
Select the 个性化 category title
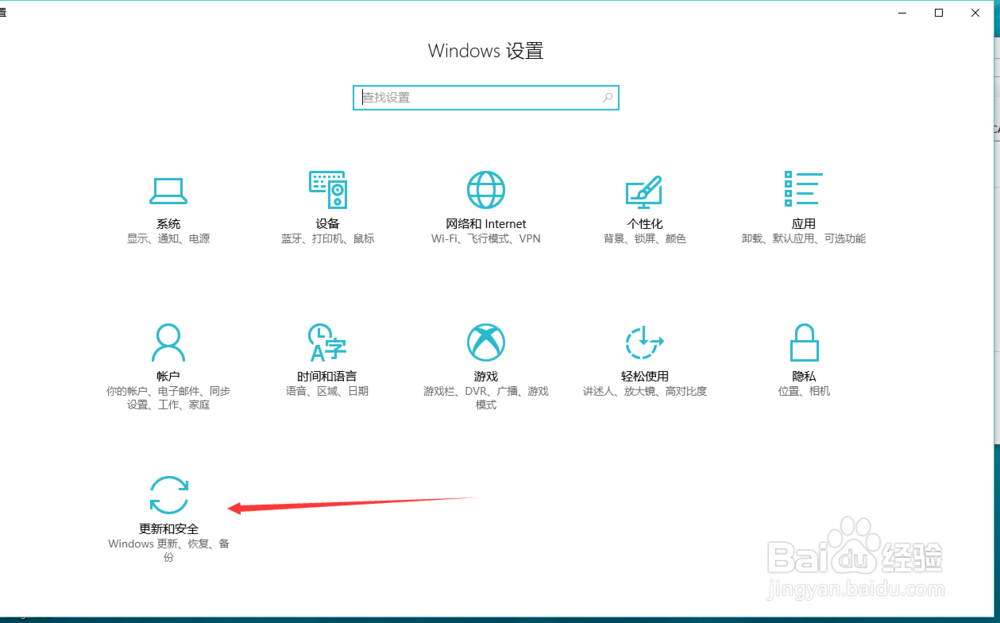click(x=645, y=224)
